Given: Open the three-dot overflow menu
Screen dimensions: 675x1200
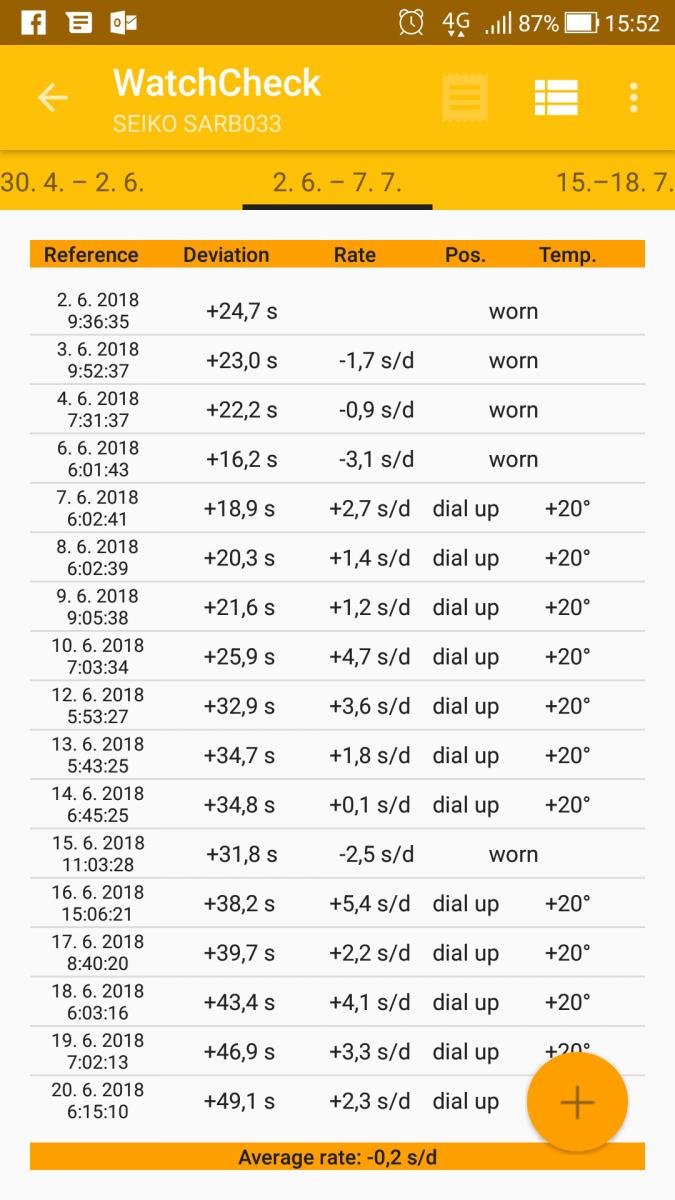Looking at the screenshot, I should pos(633,98).
